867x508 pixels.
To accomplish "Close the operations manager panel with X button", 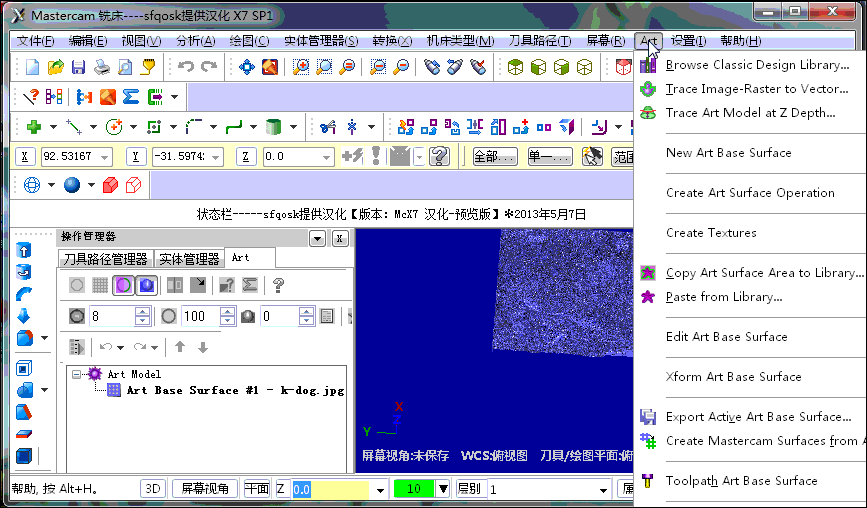I will [340, 239].
